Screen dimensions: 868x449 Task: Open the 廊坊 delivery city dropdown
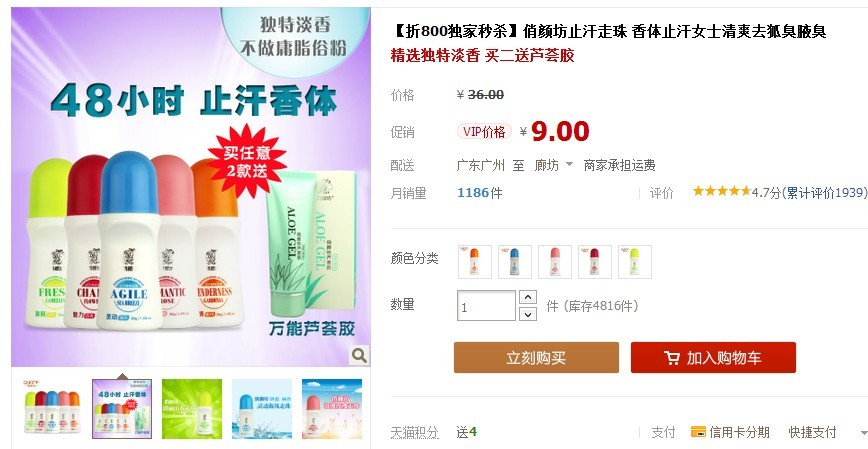pyautogui.click(x=553, y=165)
